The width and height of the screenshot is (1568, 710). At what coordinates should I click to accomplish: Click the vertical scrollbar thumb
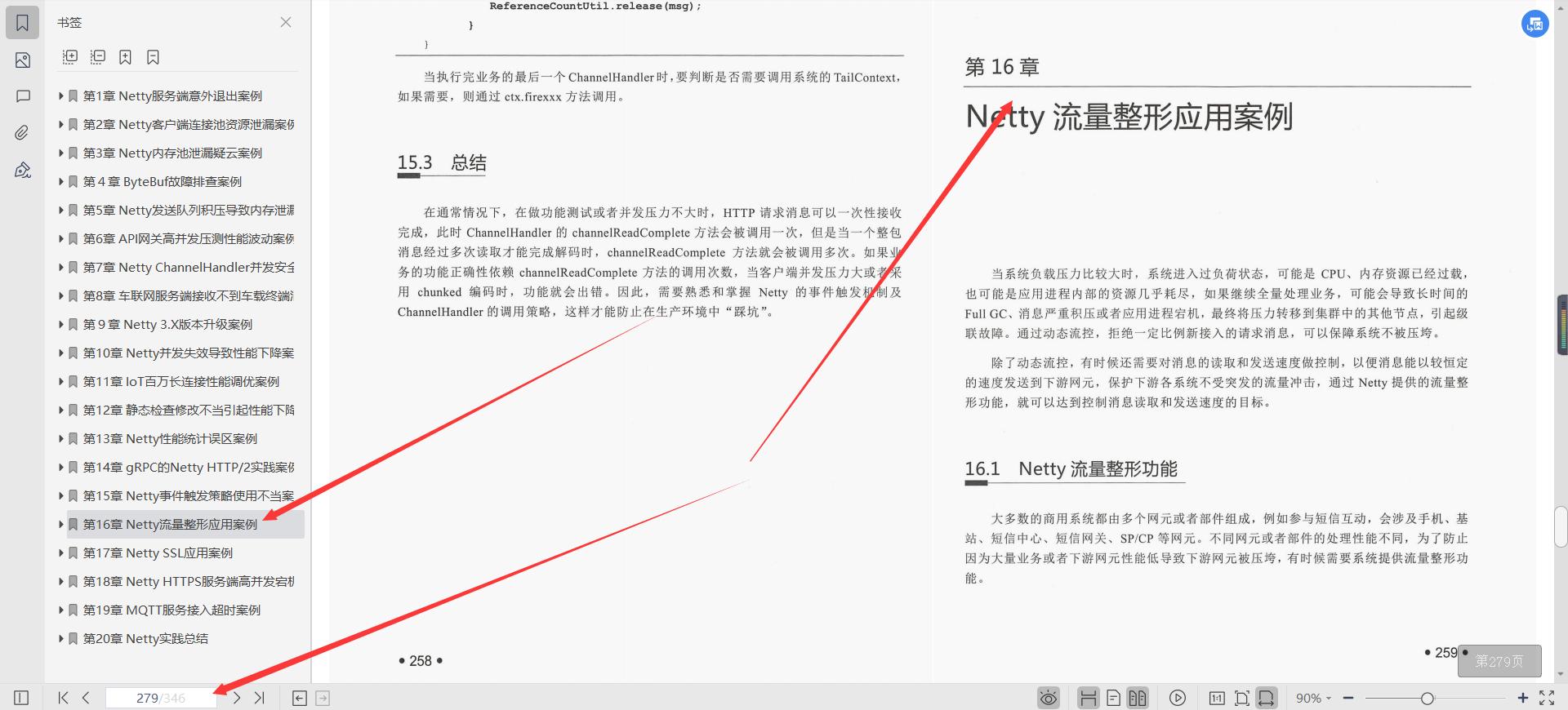(1561, 526)
